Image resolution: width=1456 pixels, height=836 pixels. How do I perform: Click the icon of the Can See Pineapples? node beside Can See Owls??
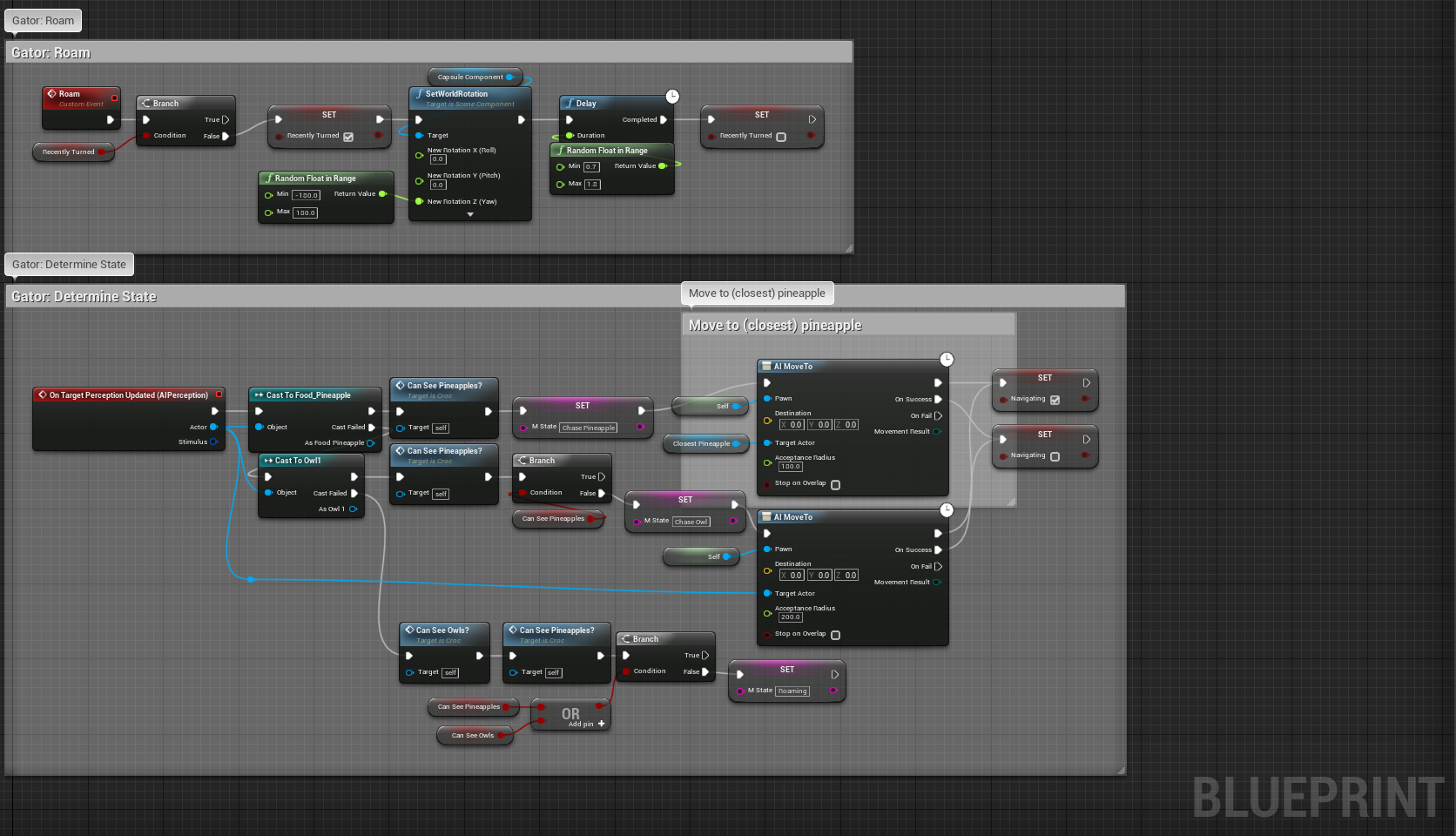513,630
